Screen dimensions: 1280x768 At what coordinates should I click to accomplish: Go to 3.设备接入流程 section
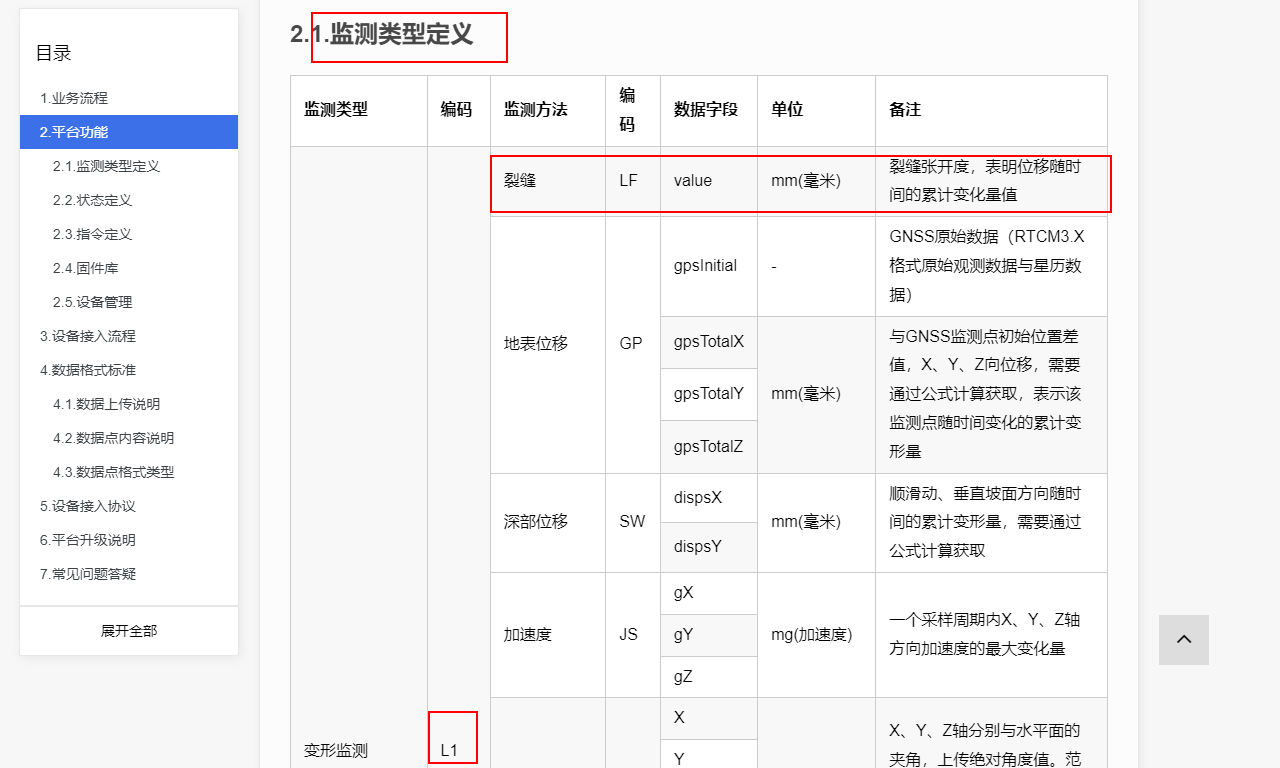(x=88, y=336)
